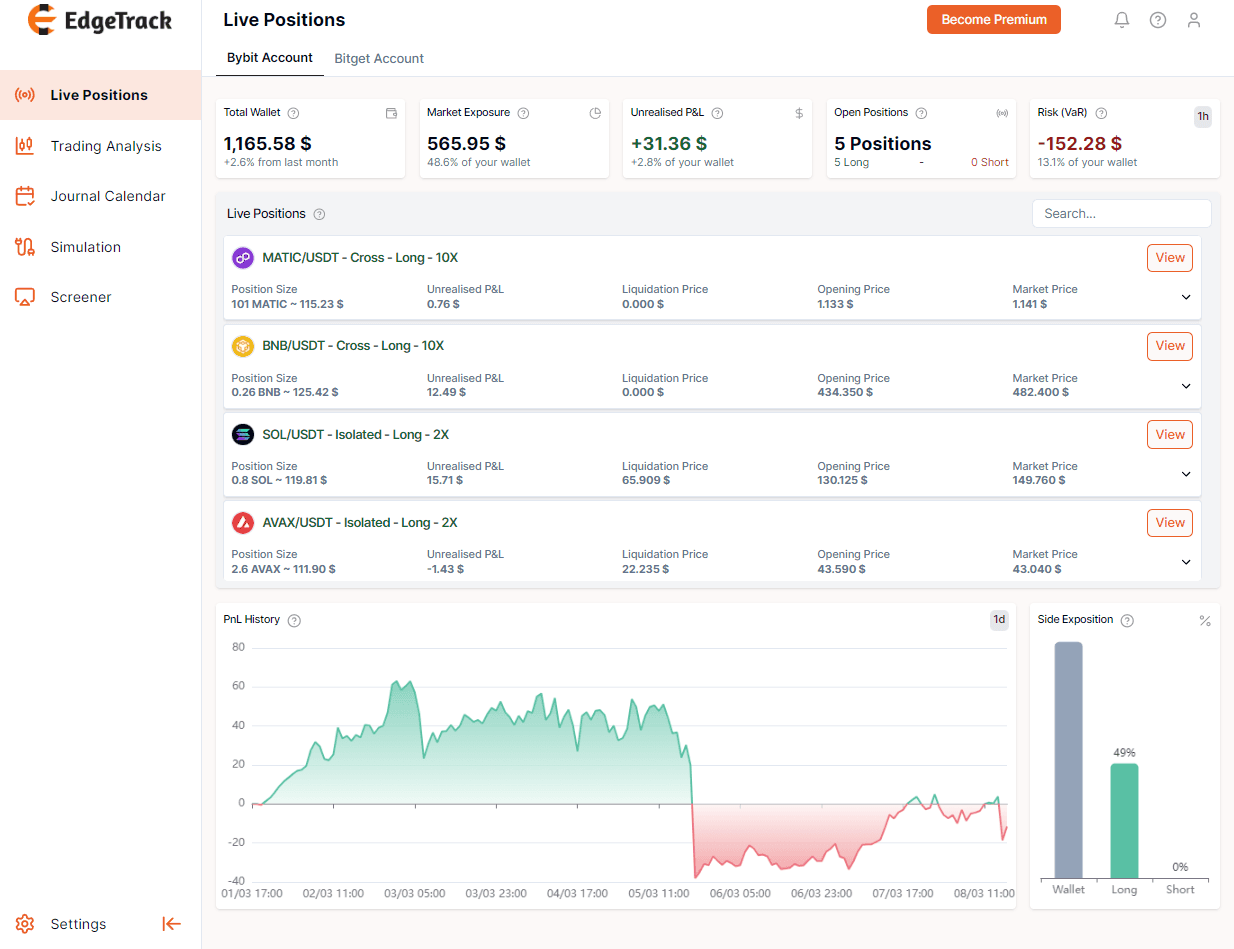Expand the AVAX/USDT position chevron
This screenshot has height=949, width=1234.
tap(1186, 562)
